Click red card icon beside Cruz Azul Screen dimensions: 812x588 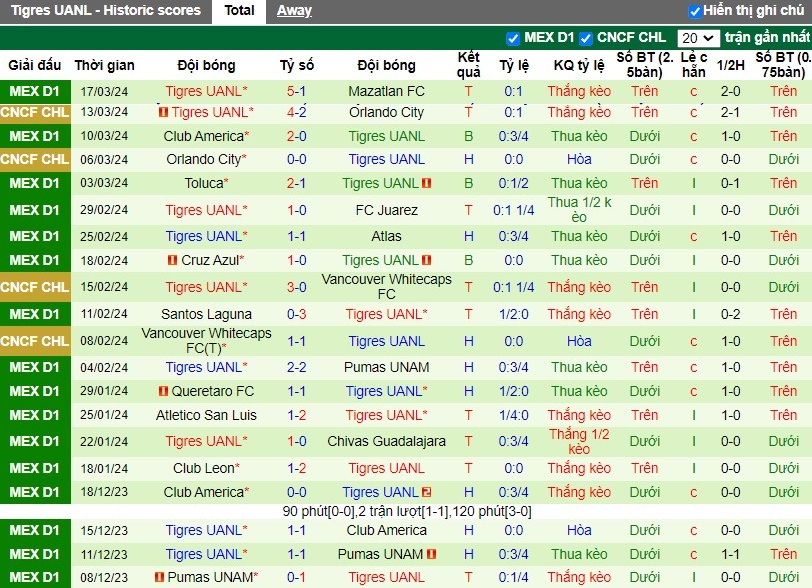(172, 260)
